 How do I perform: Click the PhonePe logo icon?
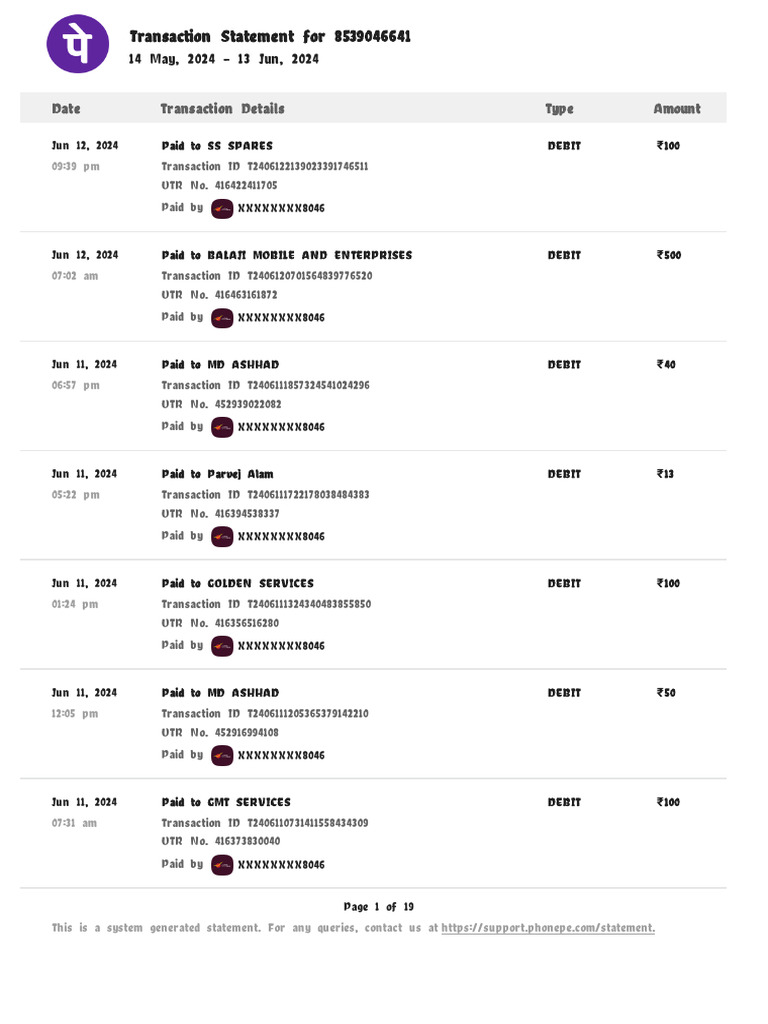click(x=78, y=44)
